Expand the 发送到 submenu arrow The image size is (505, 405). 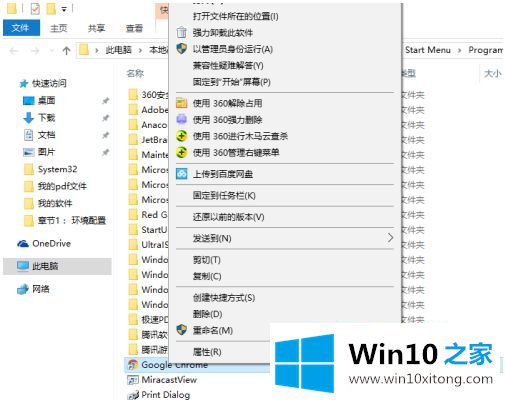(x=390, y=238)
